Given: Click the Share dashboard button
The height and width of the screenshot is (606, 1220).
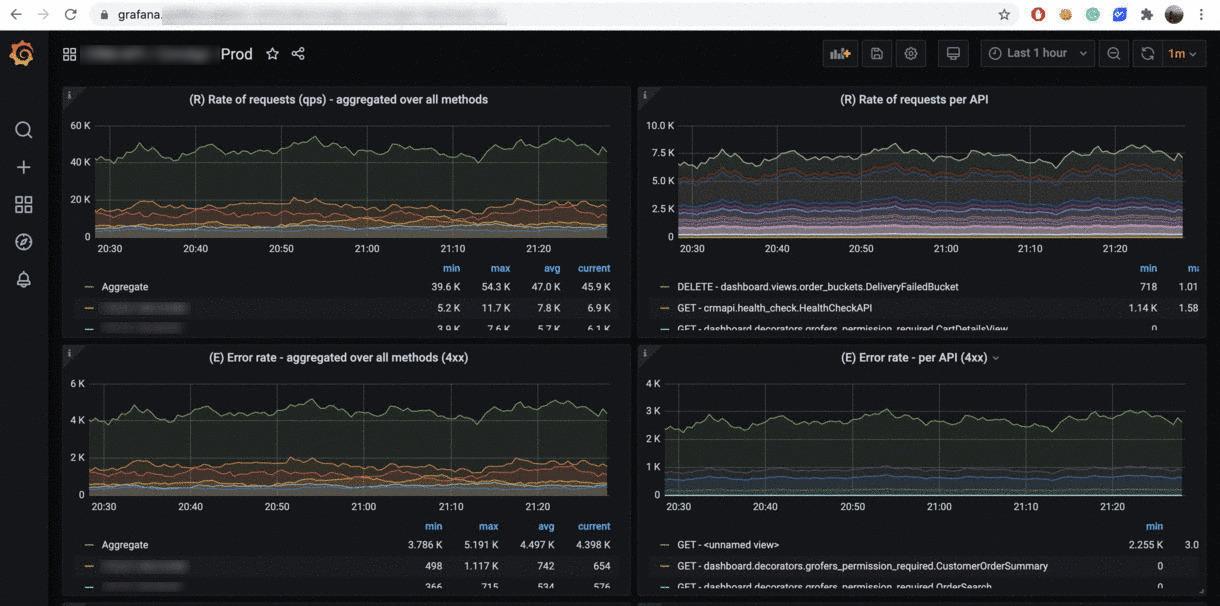Looking at the screenshot, I should pos(297,53).
